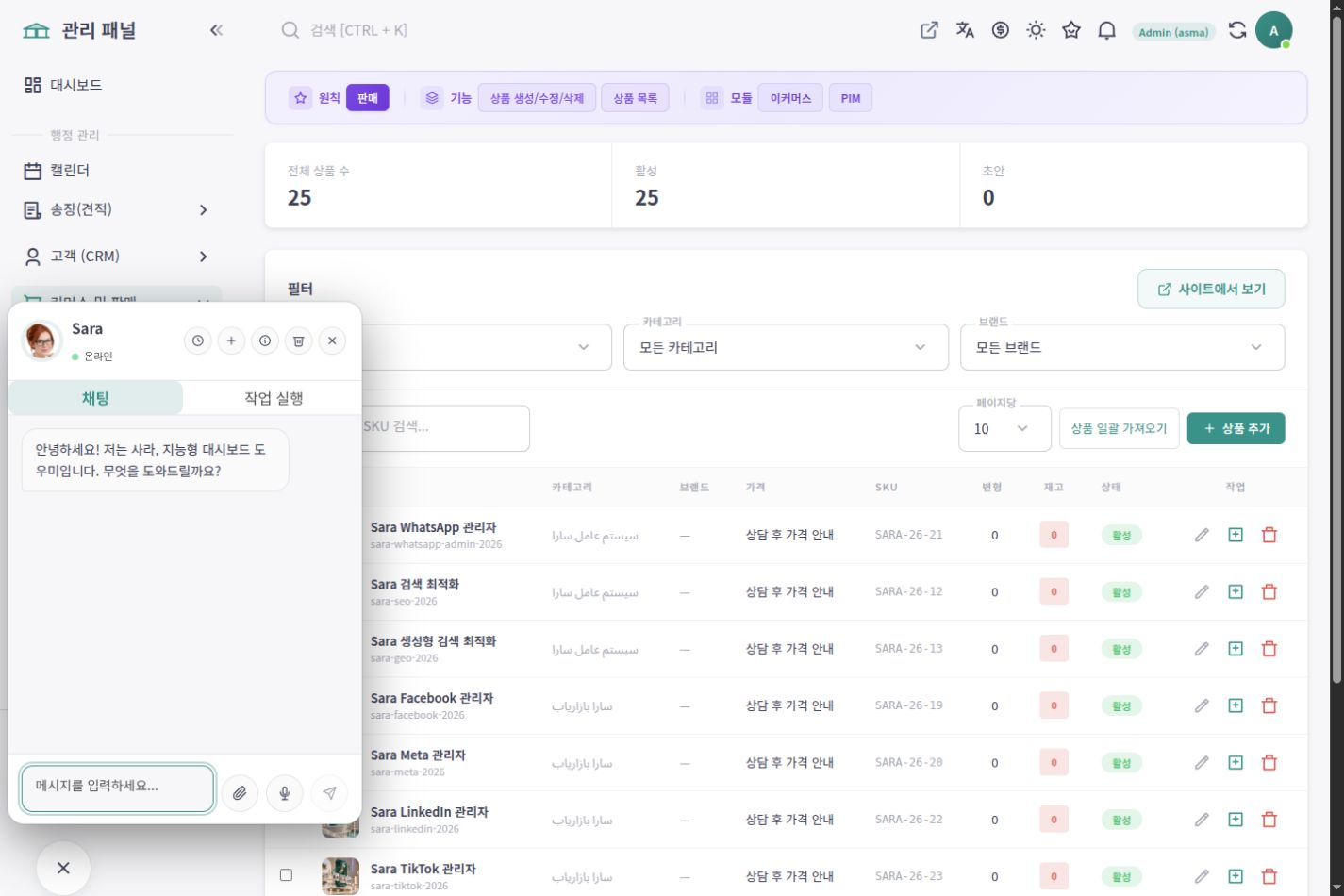The width and height of the screenshot is (1344, 896).
Task: Click the currency dollar icon in top bar
Action: point(1001,30)
